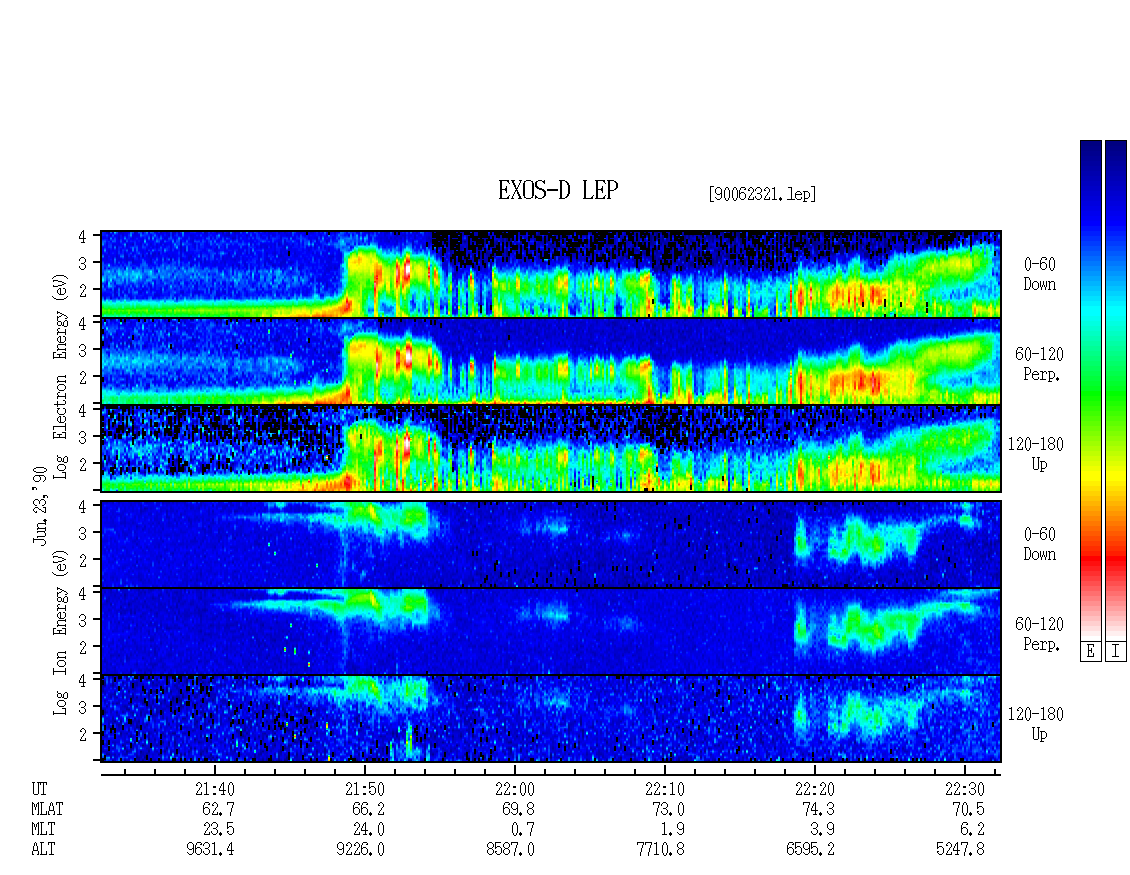Image resolution: width=1130 pixels, height=875 pixels.
Task: Click the 60-120 Perp. label beside electron panels
Action: click(1039, 364)
